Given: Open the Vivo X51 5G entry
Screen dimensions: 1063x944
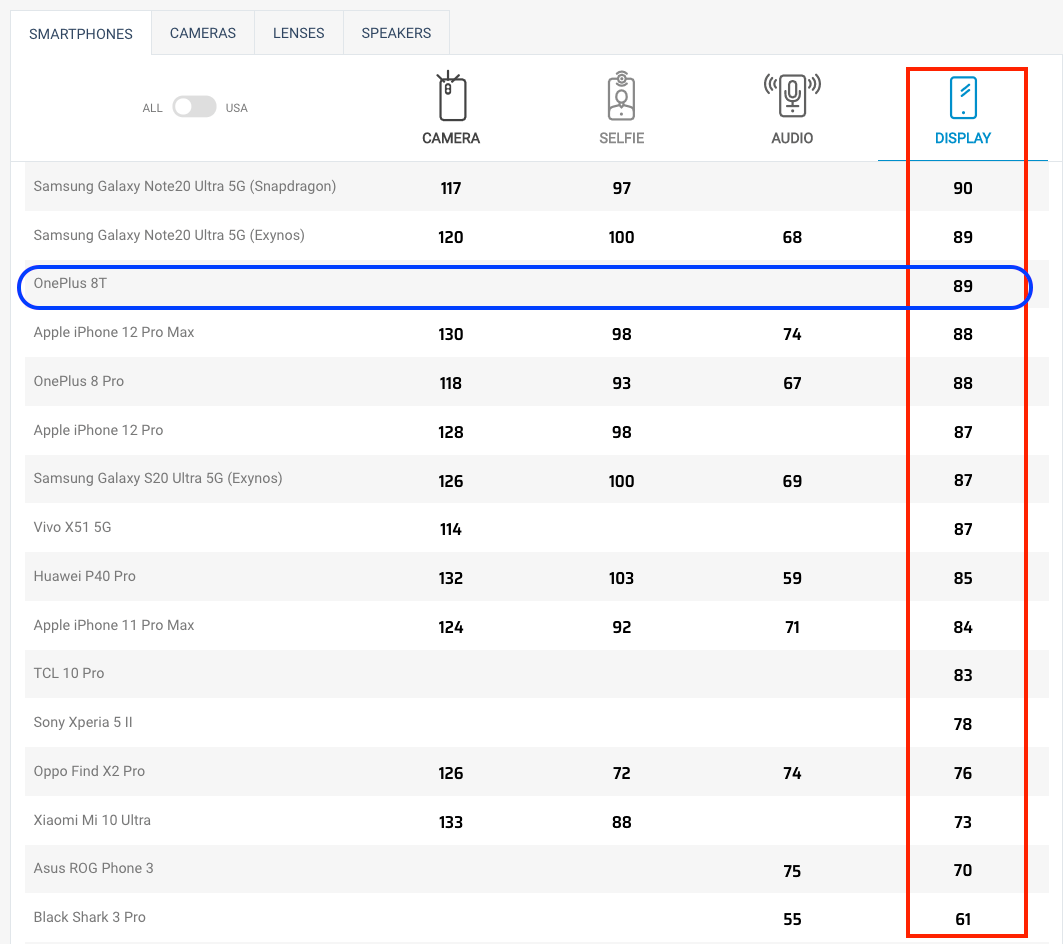Looking at the screenshot, I should pos(73,527).
